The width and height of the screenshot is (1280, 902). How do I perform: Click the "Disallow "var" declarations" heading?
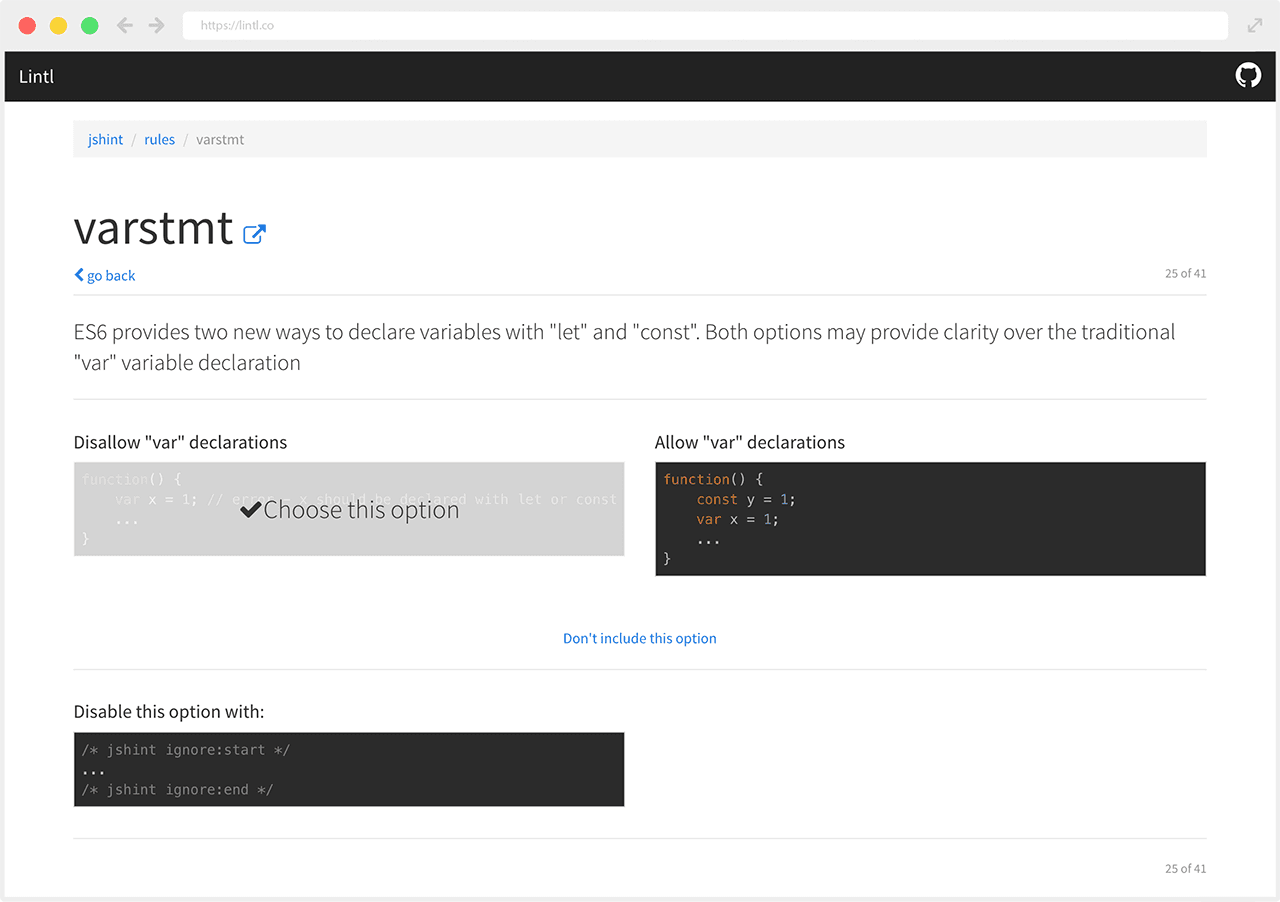180,442
